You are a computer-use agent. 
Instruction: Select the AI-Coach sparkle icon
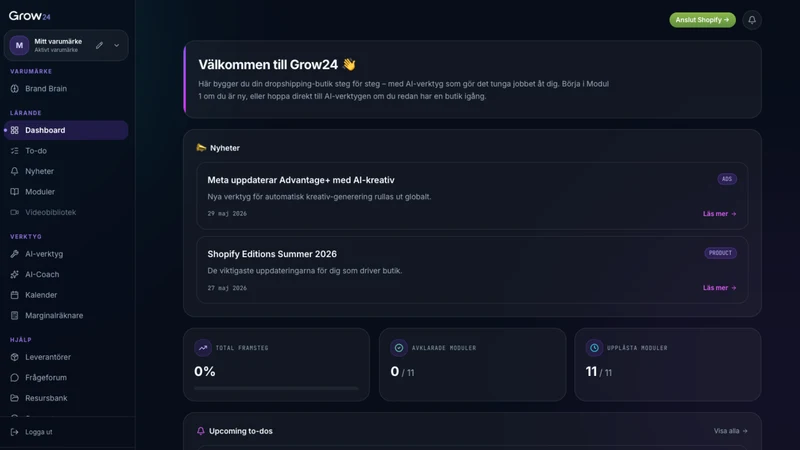coord(14,274)
